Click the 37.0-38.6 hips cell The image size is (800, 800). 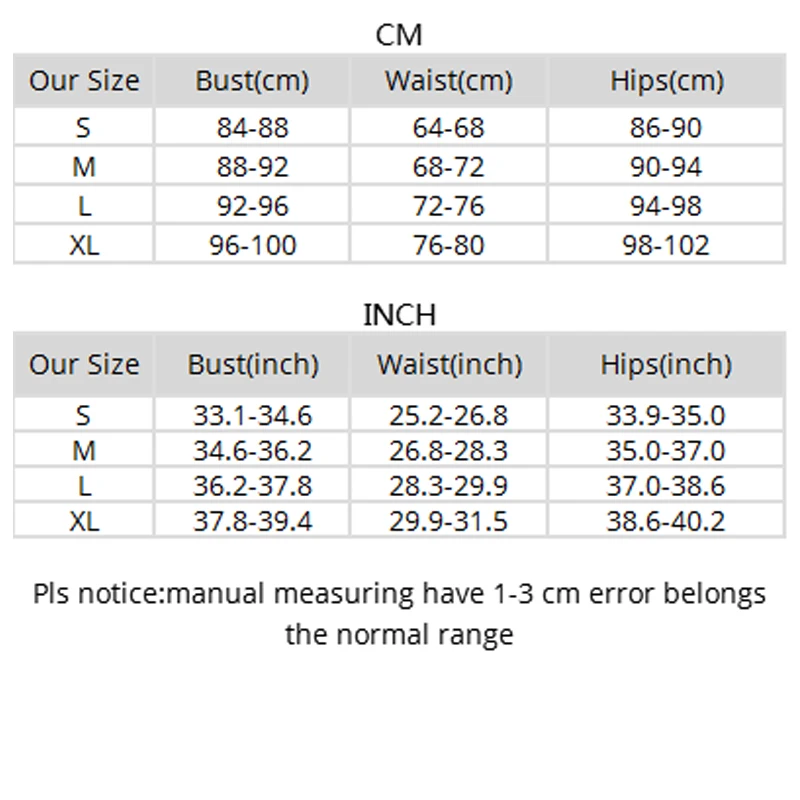click(666, 486)
